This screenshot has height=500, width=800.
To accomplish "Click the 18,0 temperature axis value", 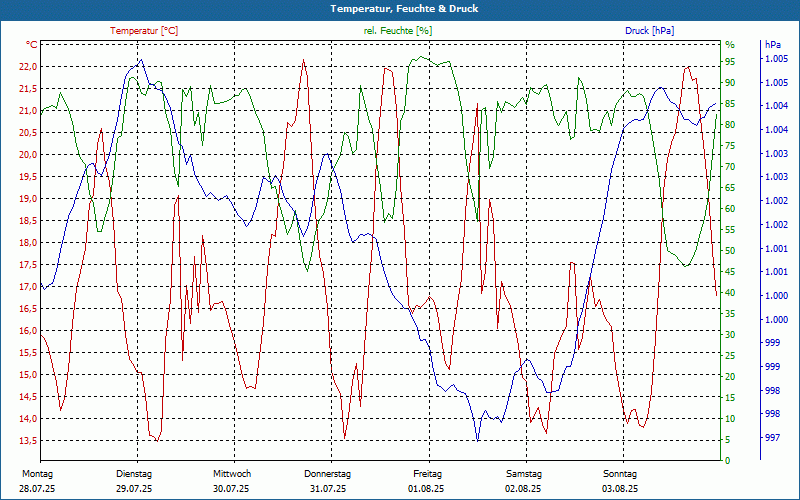I will [28, 243].
